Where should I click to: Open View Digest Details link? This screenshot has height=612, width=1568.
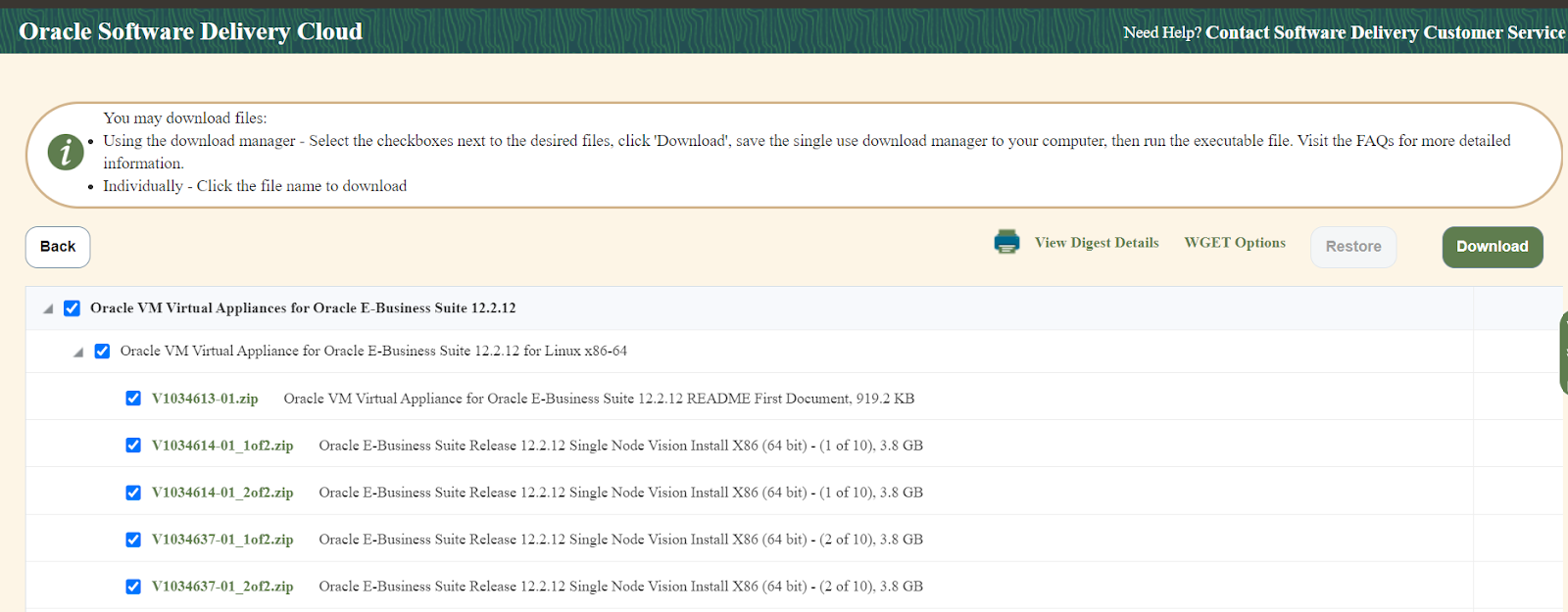[1097, 243]
